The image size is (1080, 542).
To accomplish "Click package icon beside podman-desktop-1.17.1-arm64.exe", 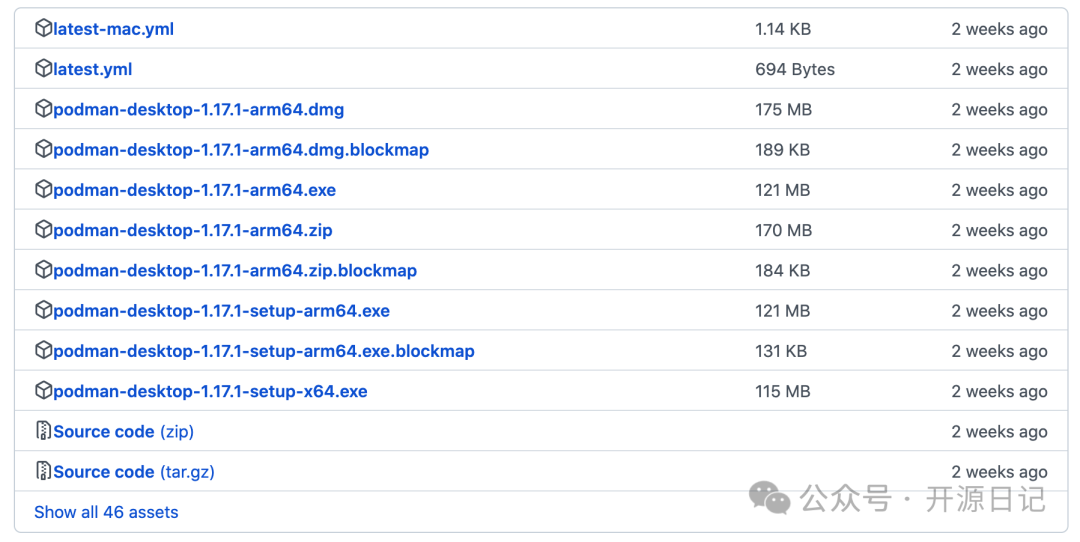I will tap(43, 190).
